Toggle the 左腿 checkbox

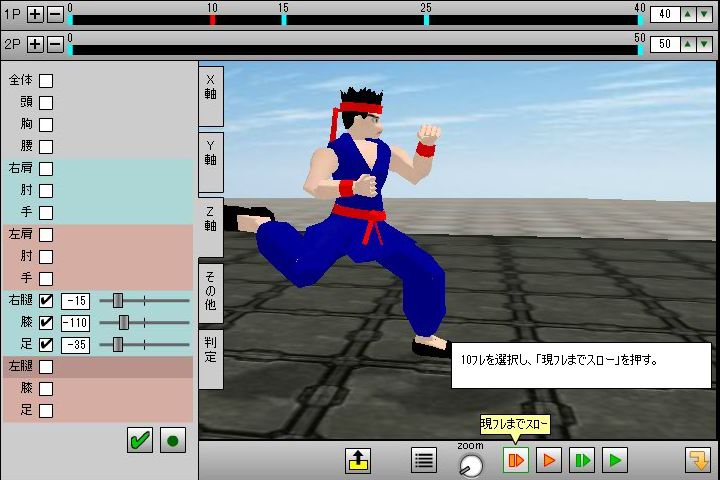(x=46, y=367)
